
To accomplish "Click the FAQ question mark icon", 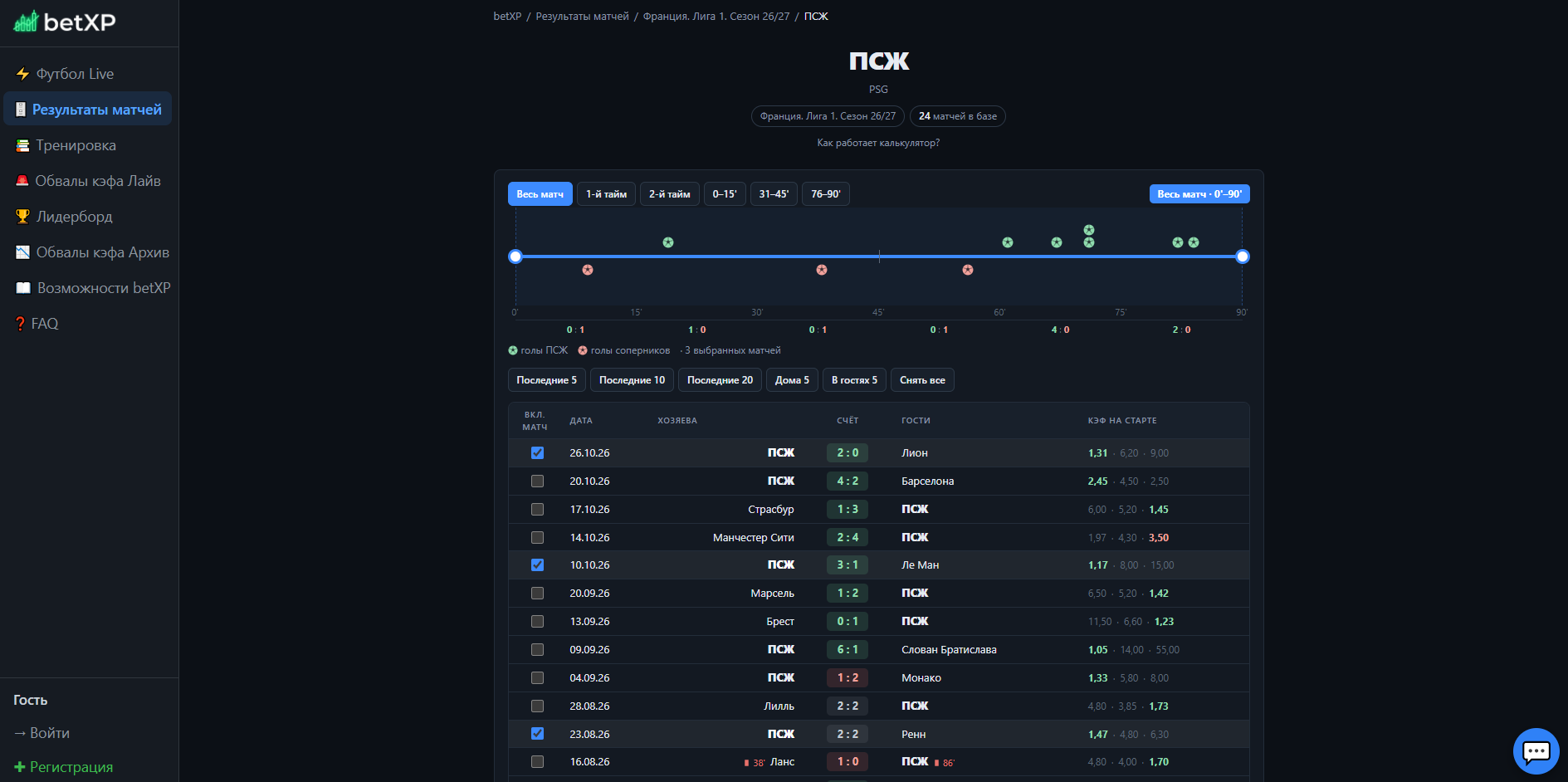I will [21, 324].
